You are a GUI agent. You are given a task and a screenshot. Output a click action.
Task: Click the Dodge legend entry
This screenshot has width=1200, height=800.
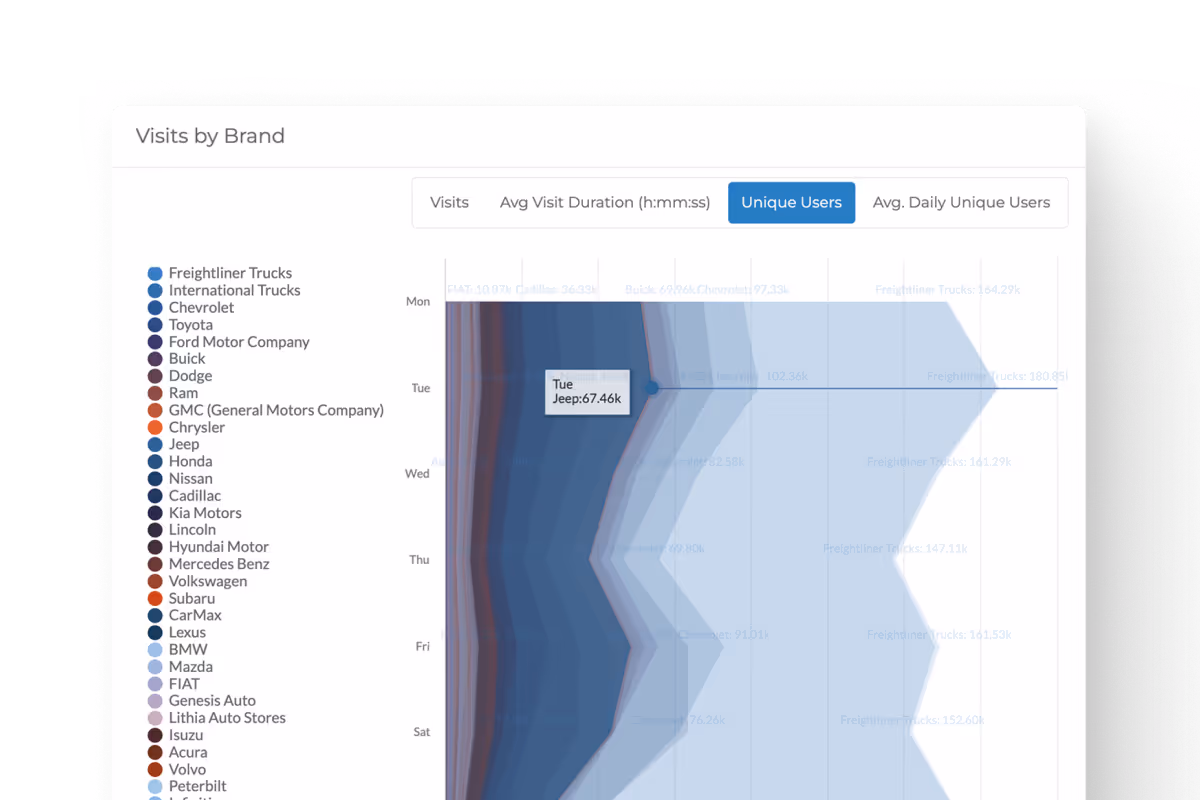(180, 376)
